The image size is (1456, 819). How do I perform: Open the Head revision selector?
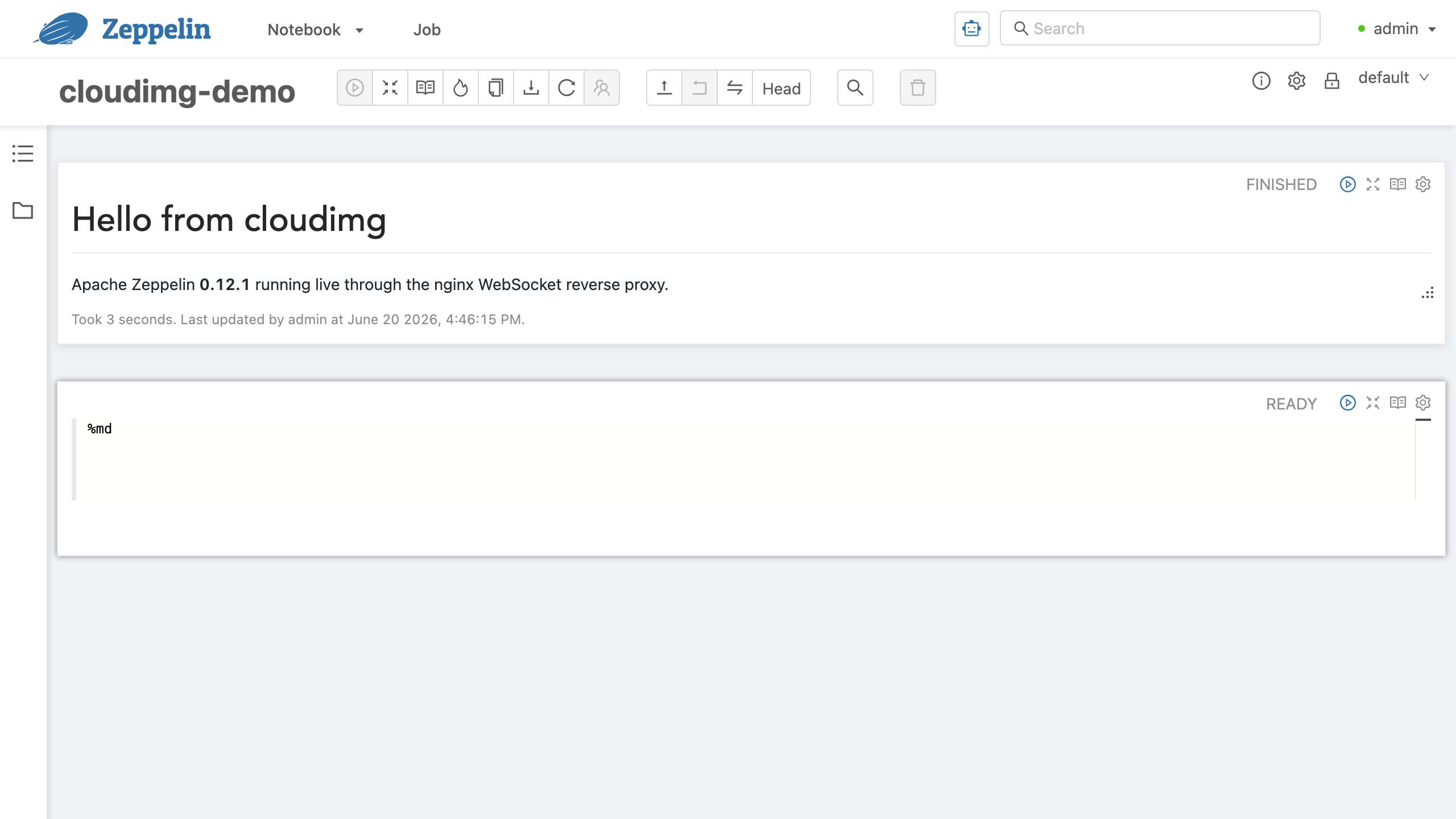click(781, 88)
